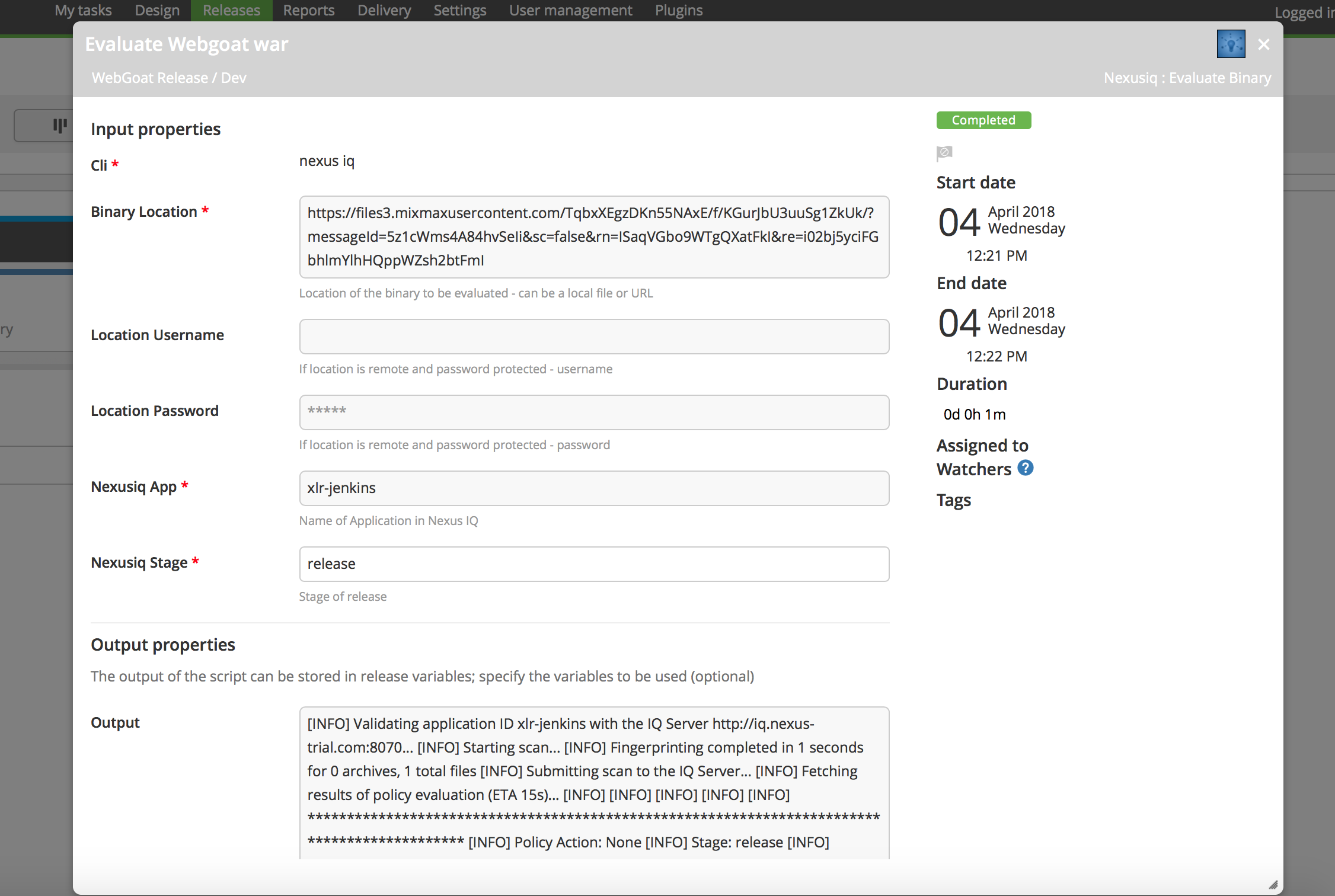This screenshot has height=896, width=1335.
Task: Open the Plugins menu
Action: (x=679, y=11)
